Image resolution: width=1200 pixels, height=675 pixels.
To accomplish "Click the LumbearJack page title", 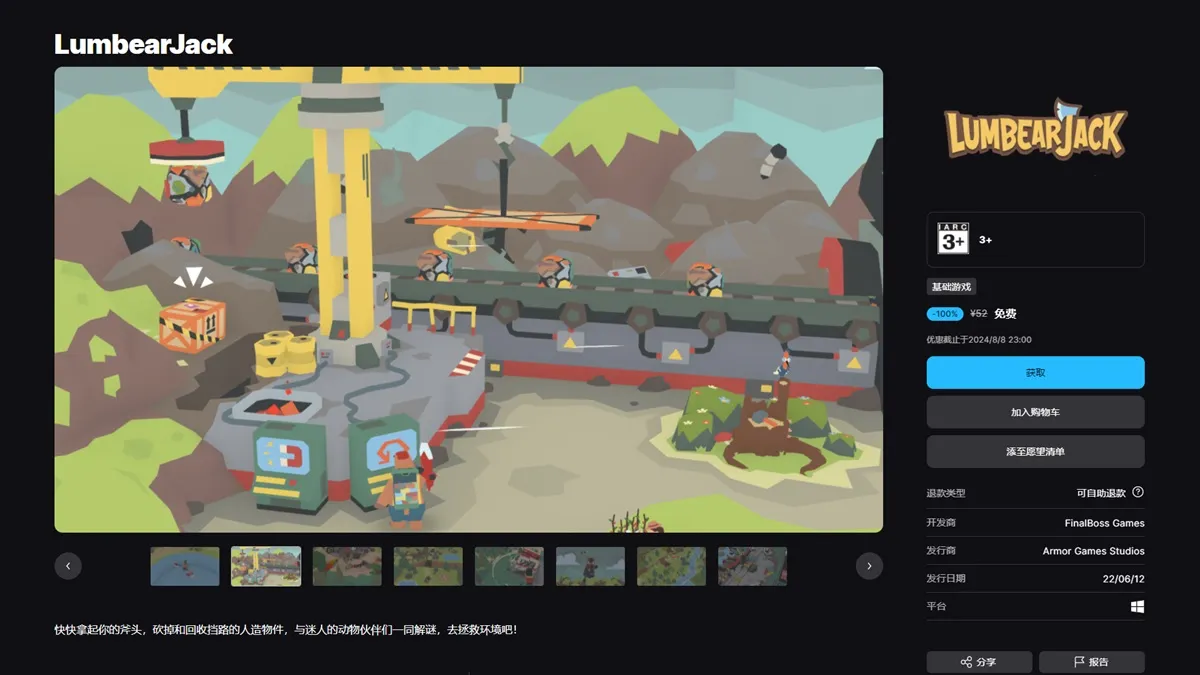I will click(x=143, y=44).
